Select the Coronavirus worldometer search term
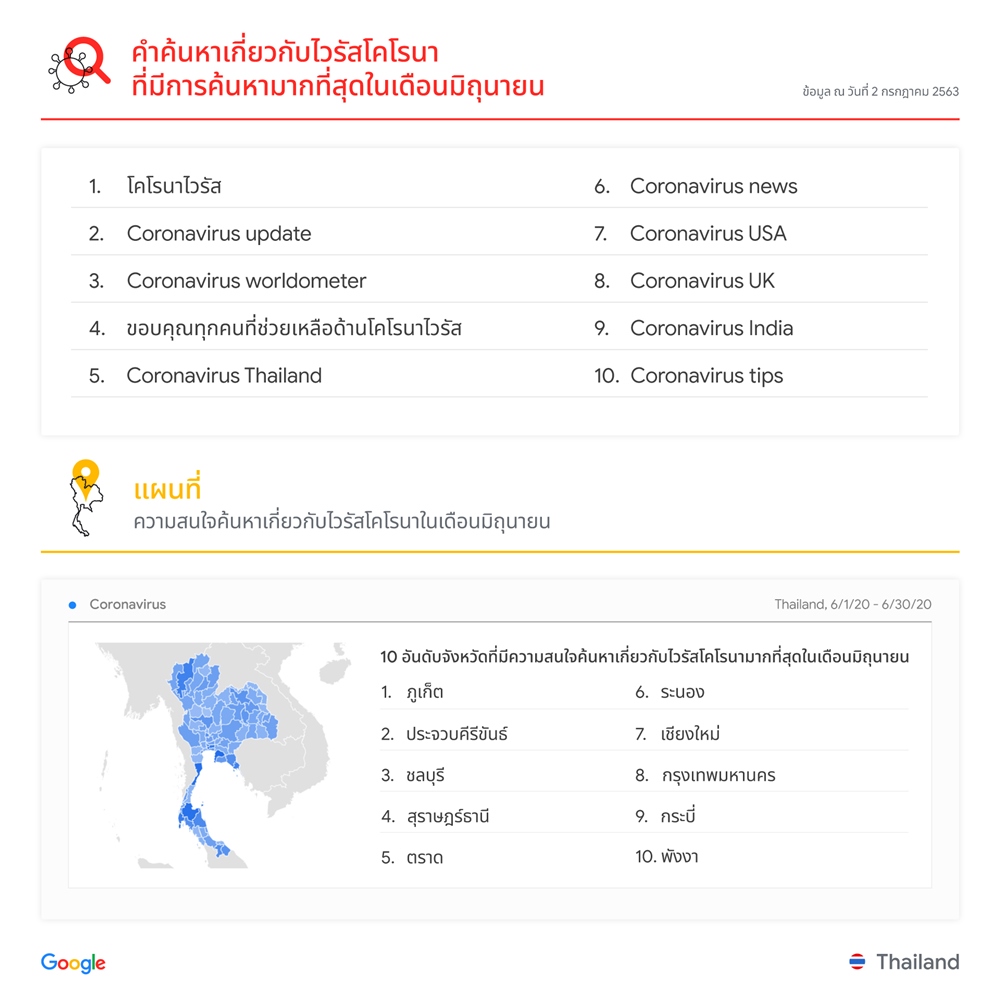The width and height of the screenshot is (1000, 1000). coord(246,281)
